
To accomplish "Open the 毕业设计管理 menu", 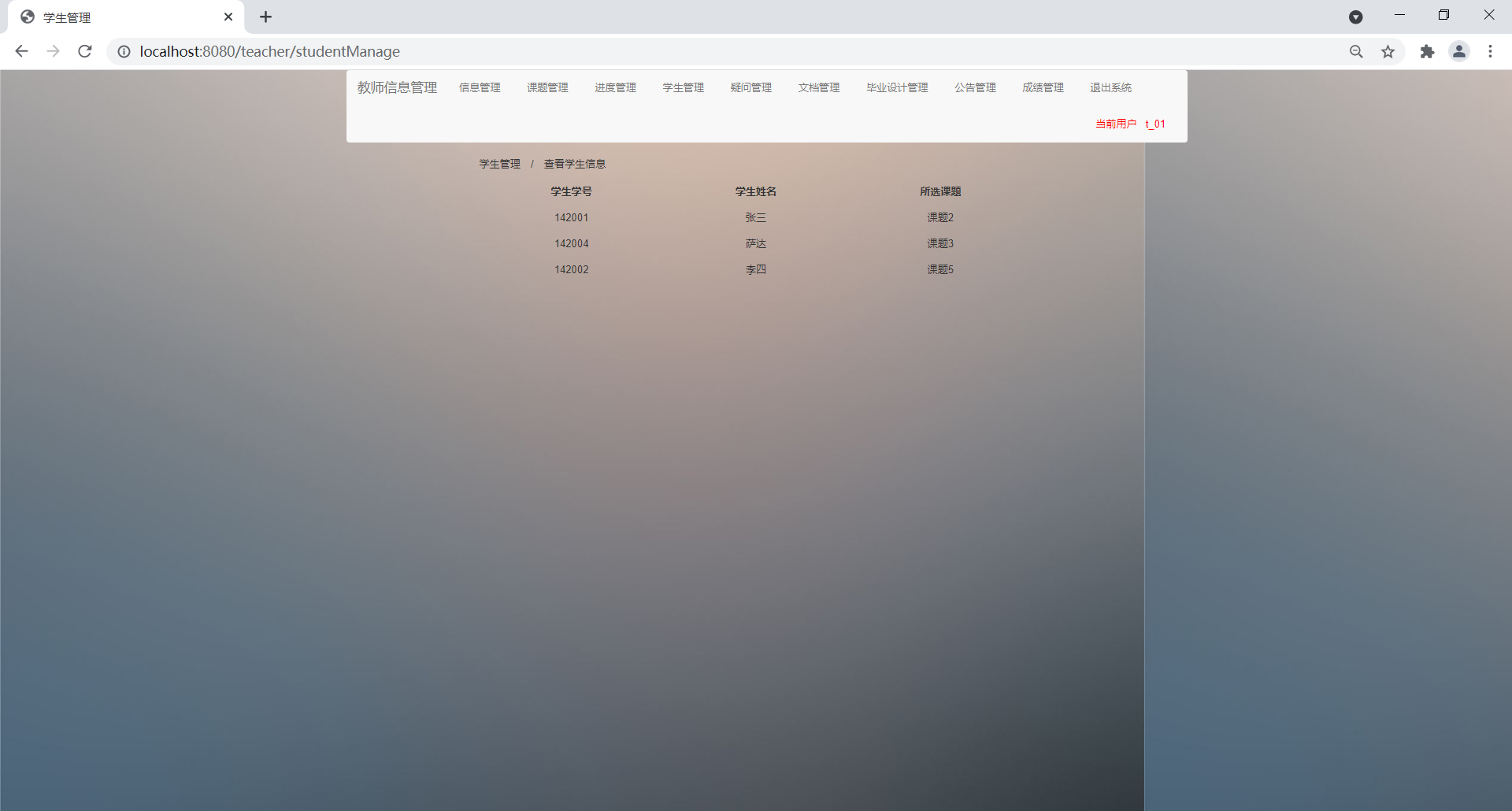I will click(897, 87).
